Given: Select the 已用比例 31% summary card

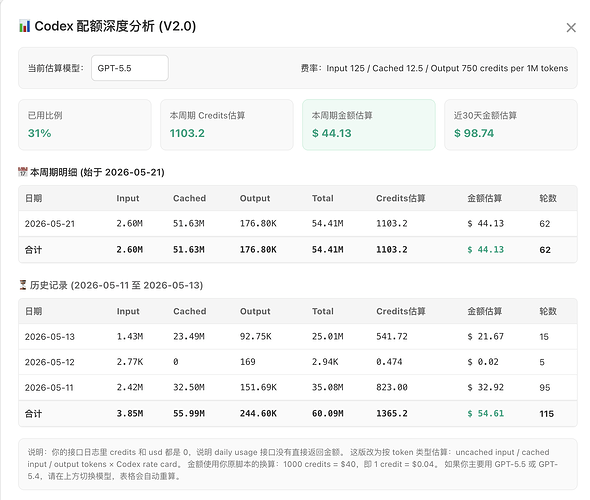Looking at the screenshot, I should click(x=85, y=125).
